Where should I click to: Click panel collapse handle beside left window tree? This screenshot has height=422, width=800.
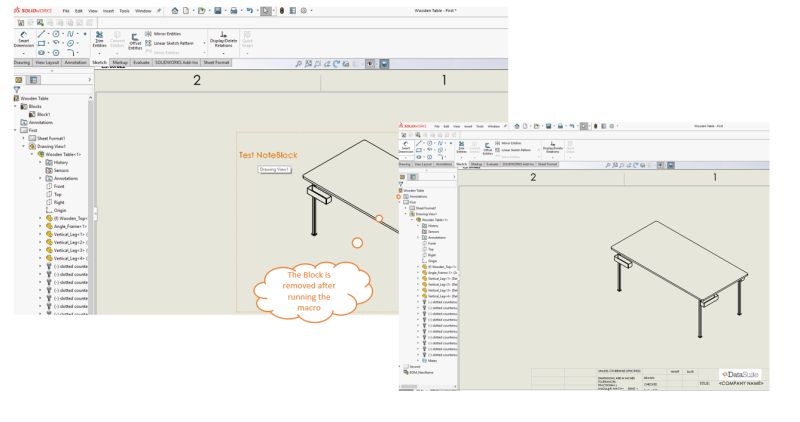coord(95,214)
